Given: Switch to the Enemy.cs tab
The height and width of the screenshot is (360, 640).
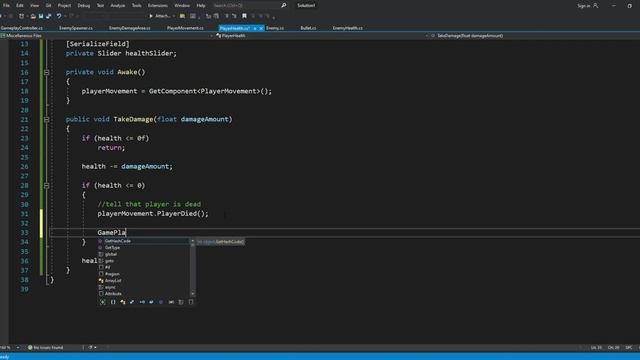Looking at the screenshot, I should 275,28.
